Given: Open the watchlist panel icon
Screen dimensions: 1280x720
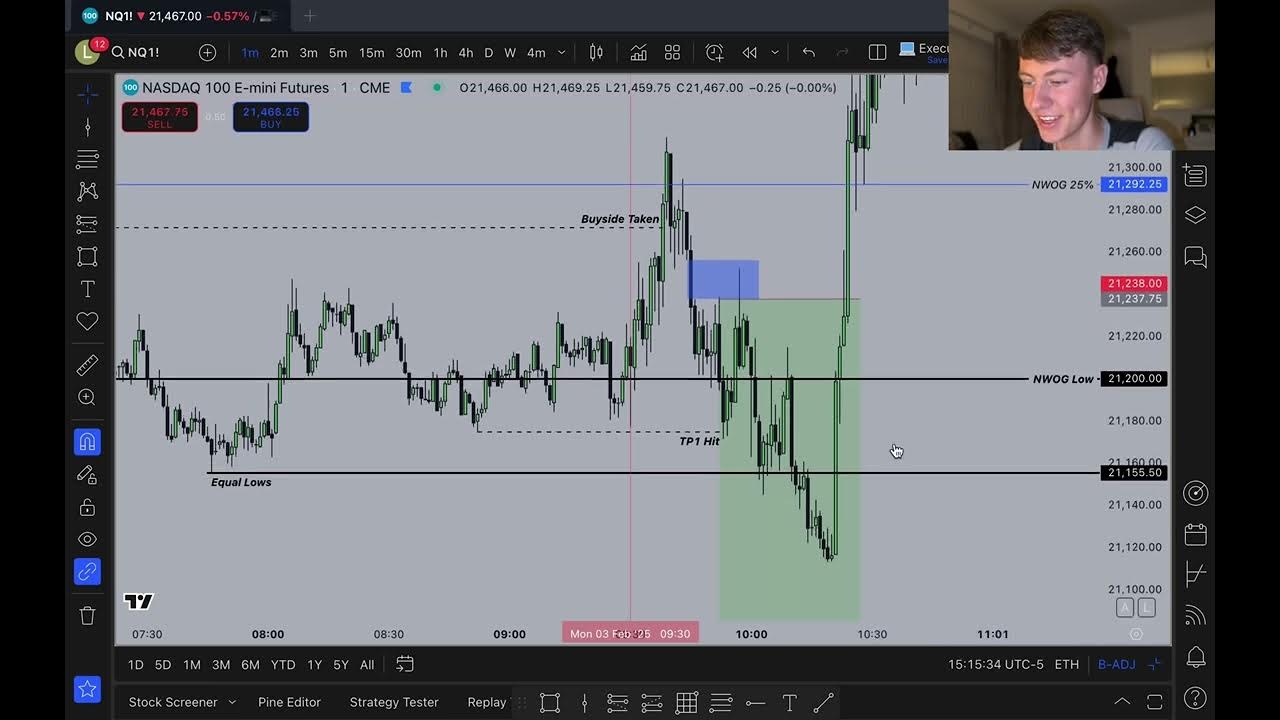Looking at the screenshot, I should tap(1195, 175).
